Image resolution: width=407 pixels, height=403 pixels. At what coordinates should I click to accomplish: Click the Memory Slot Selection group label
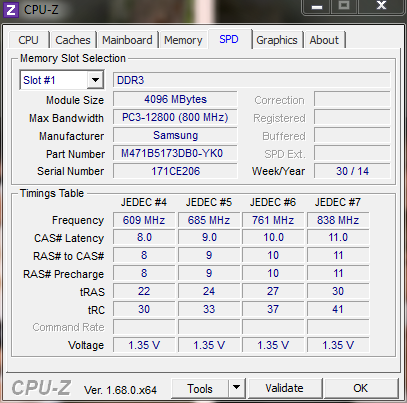[x=73, y=58]
